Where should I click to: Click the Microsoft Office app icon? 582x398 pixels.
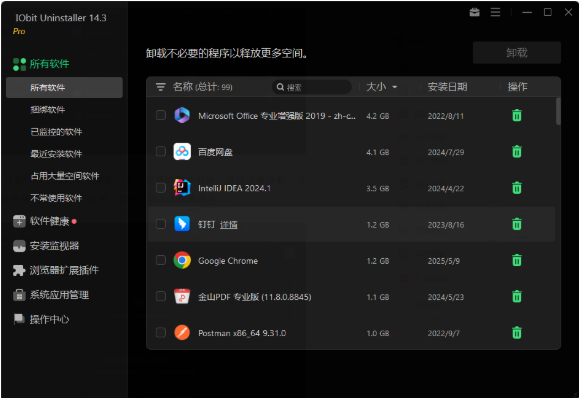coord(182,115)
